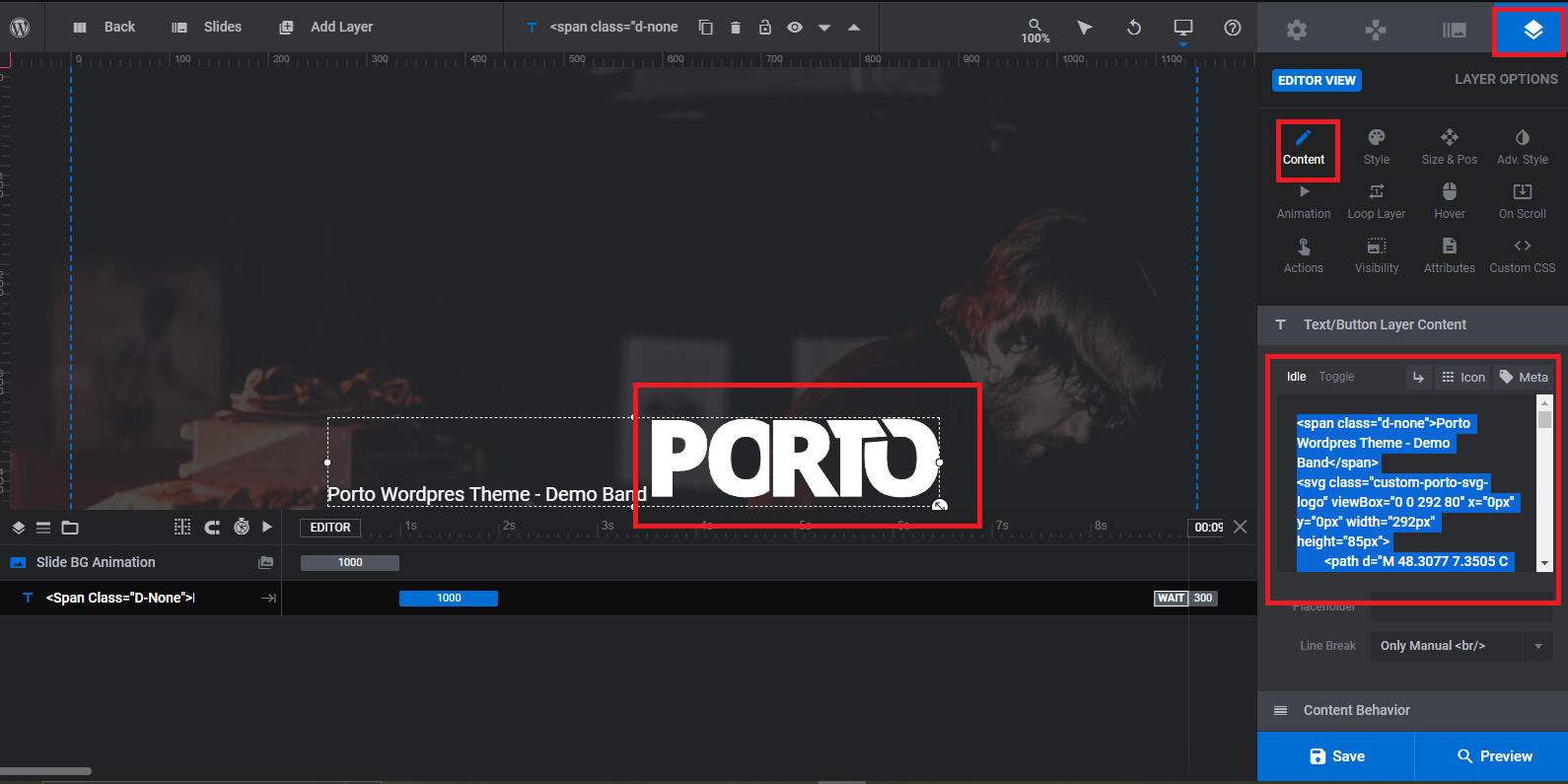Image resolution: width=1568 pixels, height=784 pixels.
Task: Move layer down with the down arrow
Action: [824, 28]
